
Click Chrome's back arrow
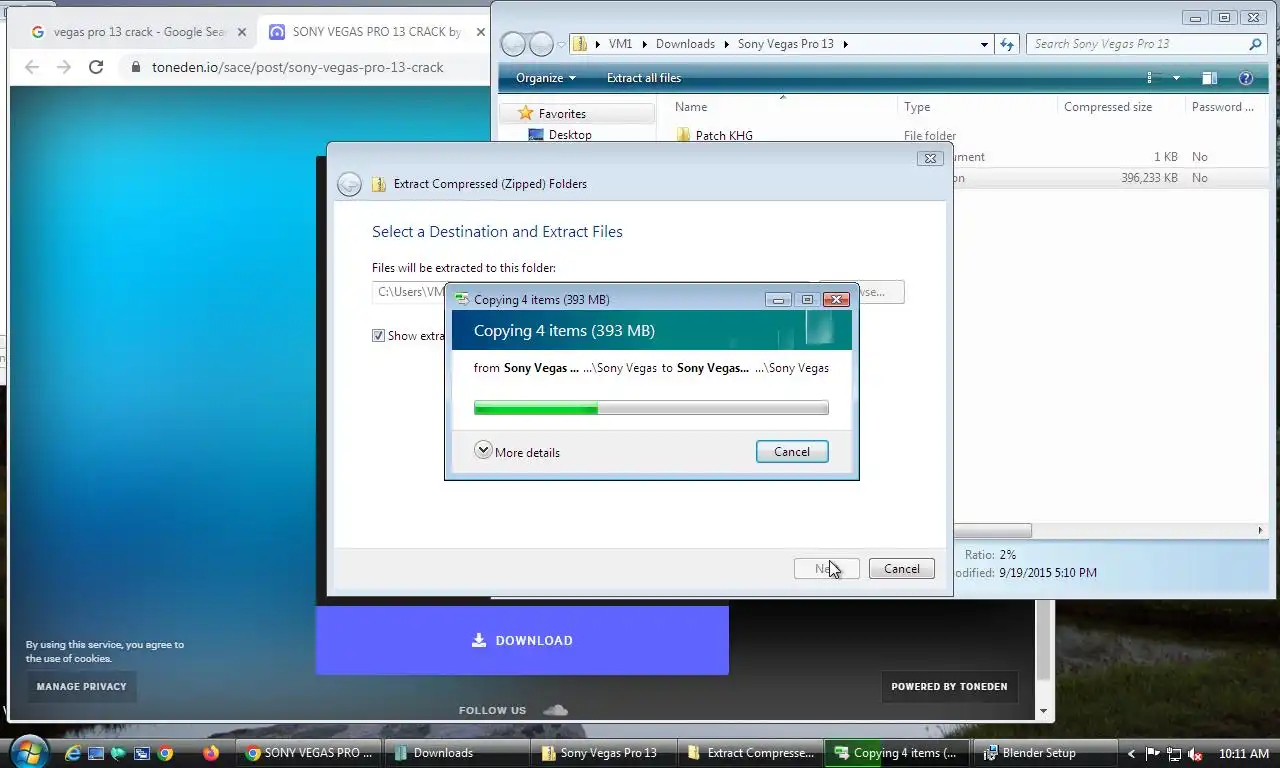32,67
